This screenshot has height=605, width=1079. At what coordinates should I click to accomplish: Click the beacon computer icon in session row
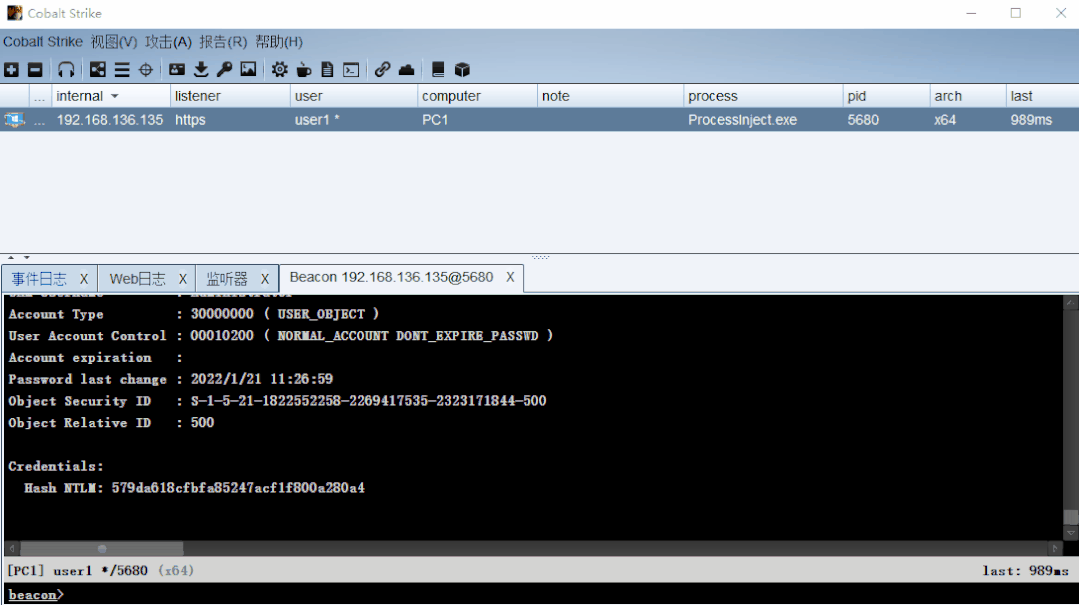pyautogui.click(x=14, y=120)
